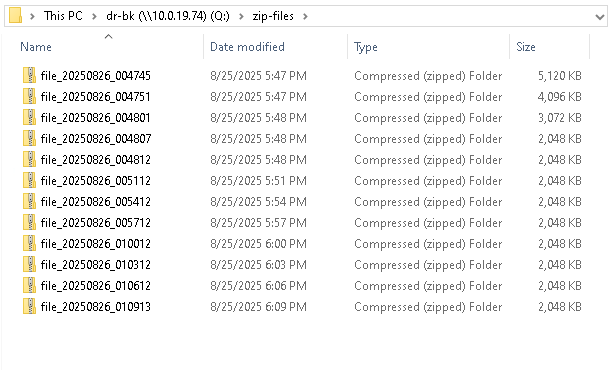Select the zip icon next to file_20250826_010312
Screen dimensions: 608x370
29,264
